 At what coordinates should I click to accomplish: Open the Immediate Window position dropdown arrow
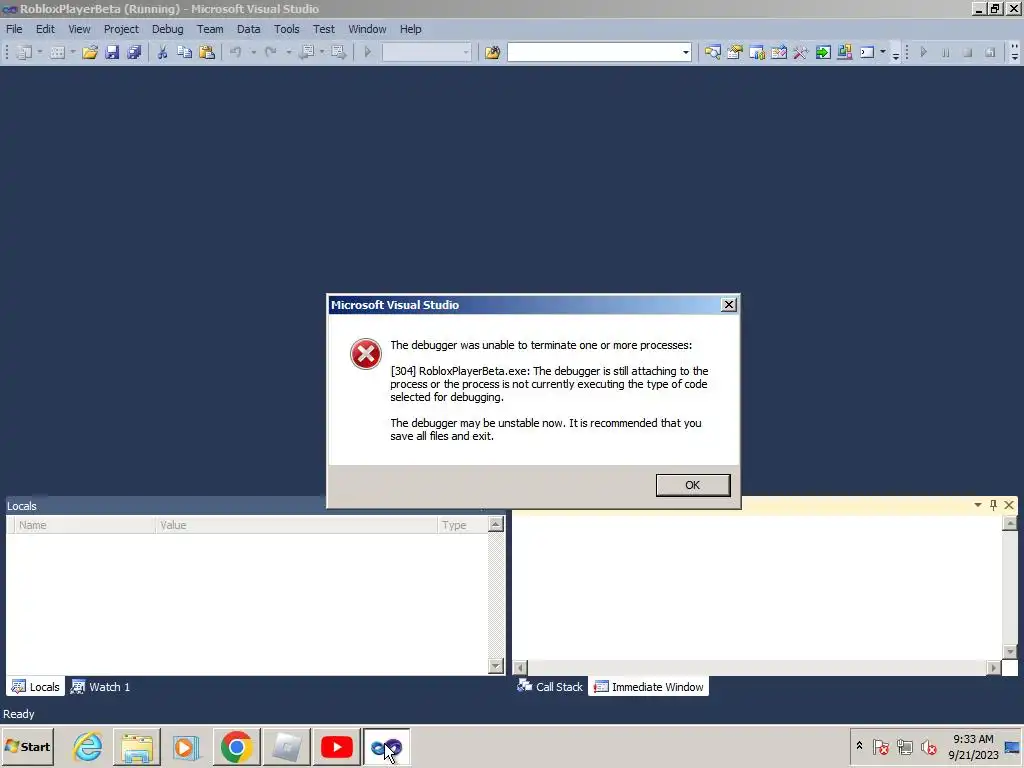point(978,505)
